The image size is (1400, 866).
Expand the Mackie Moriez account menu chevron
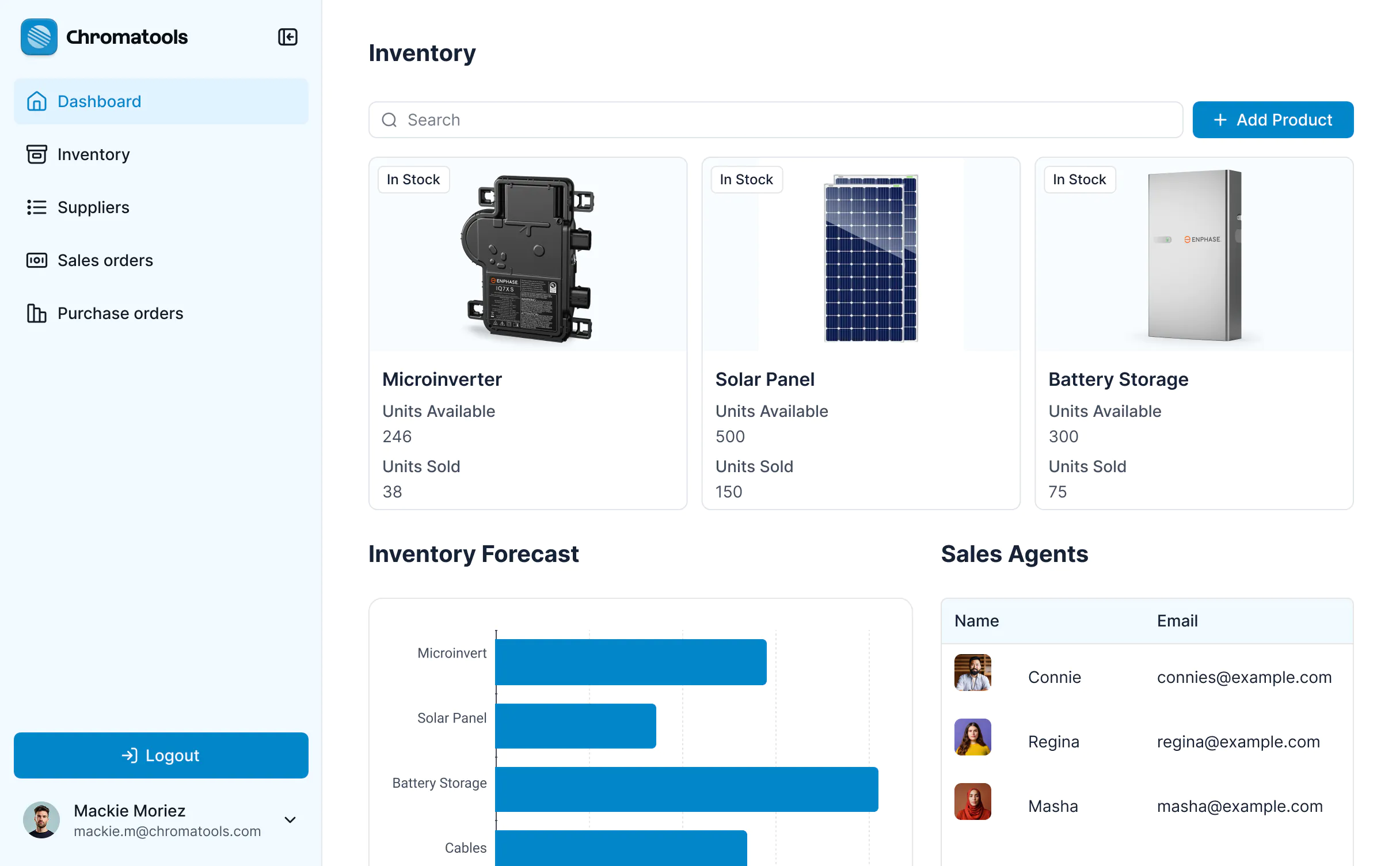[290, 820]
